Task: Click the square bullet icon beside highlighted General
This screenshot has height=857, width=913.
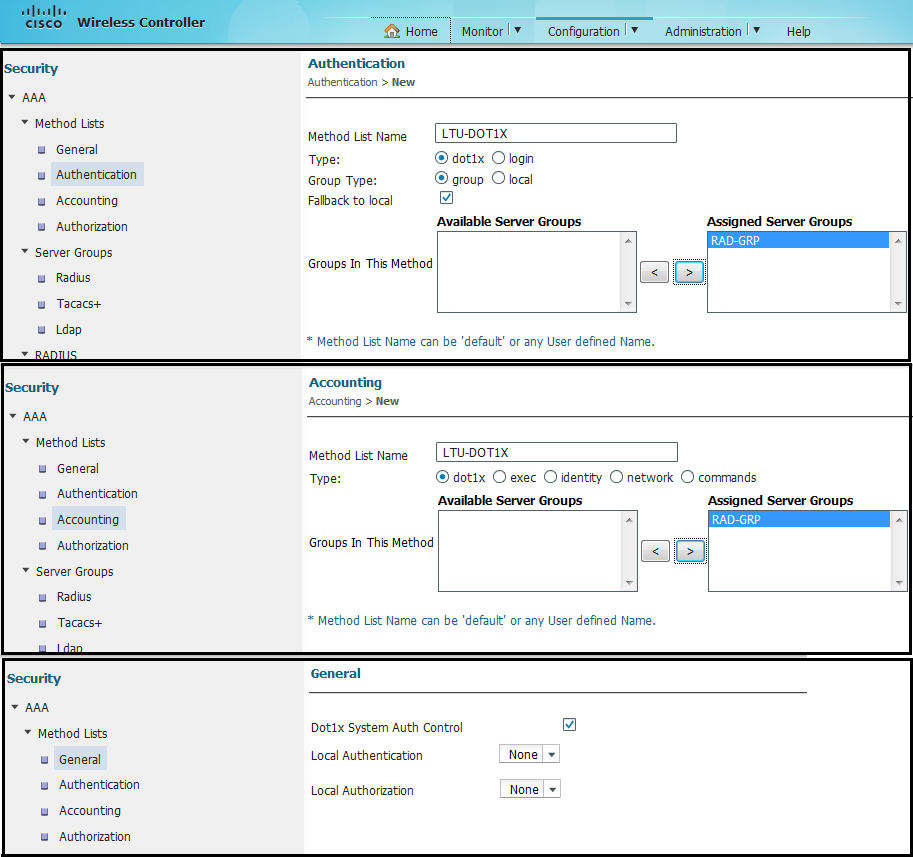Action: 45,760
